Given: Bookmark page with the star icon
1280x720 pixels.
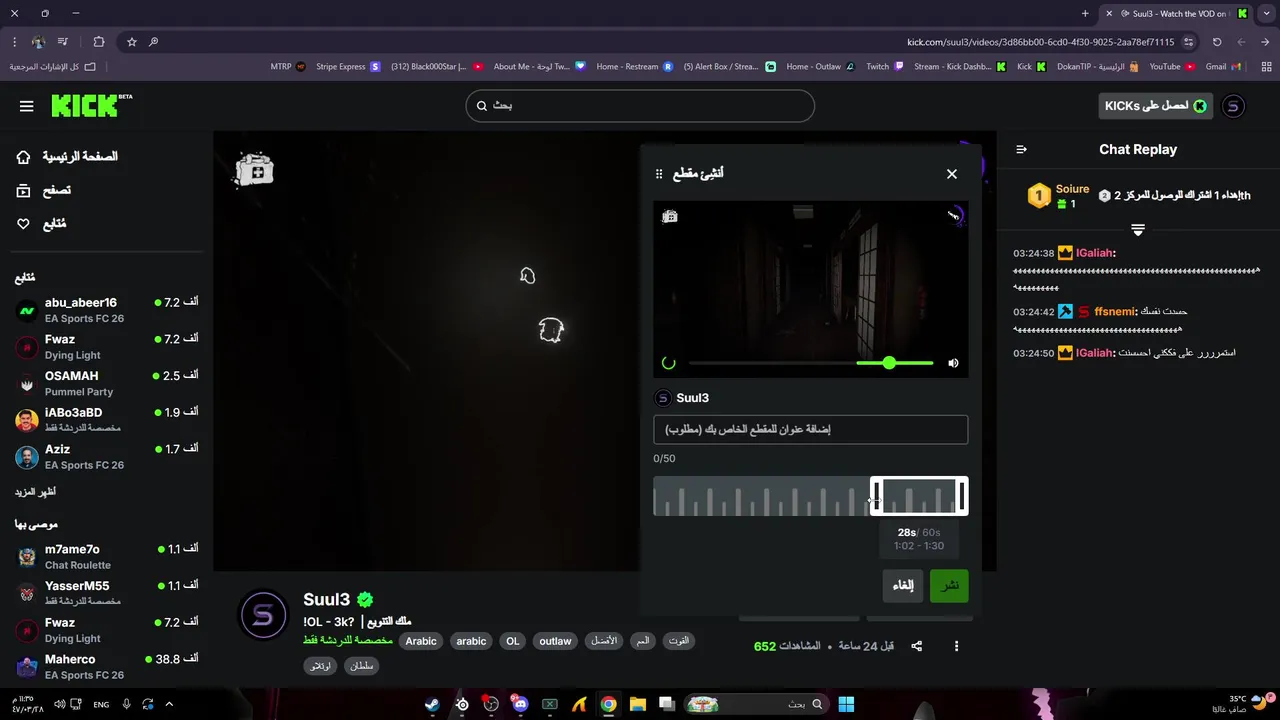Looking at the screenshot, I should point(131,42).
